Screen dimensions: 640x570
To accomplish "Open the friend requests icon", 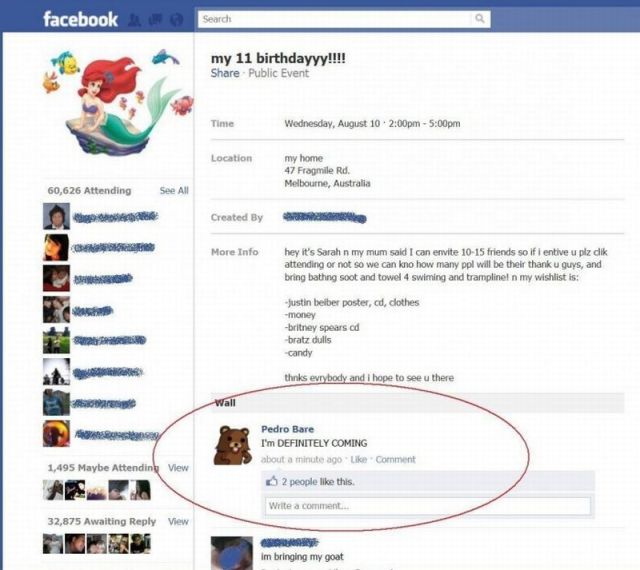I will [x=135, y=20].
